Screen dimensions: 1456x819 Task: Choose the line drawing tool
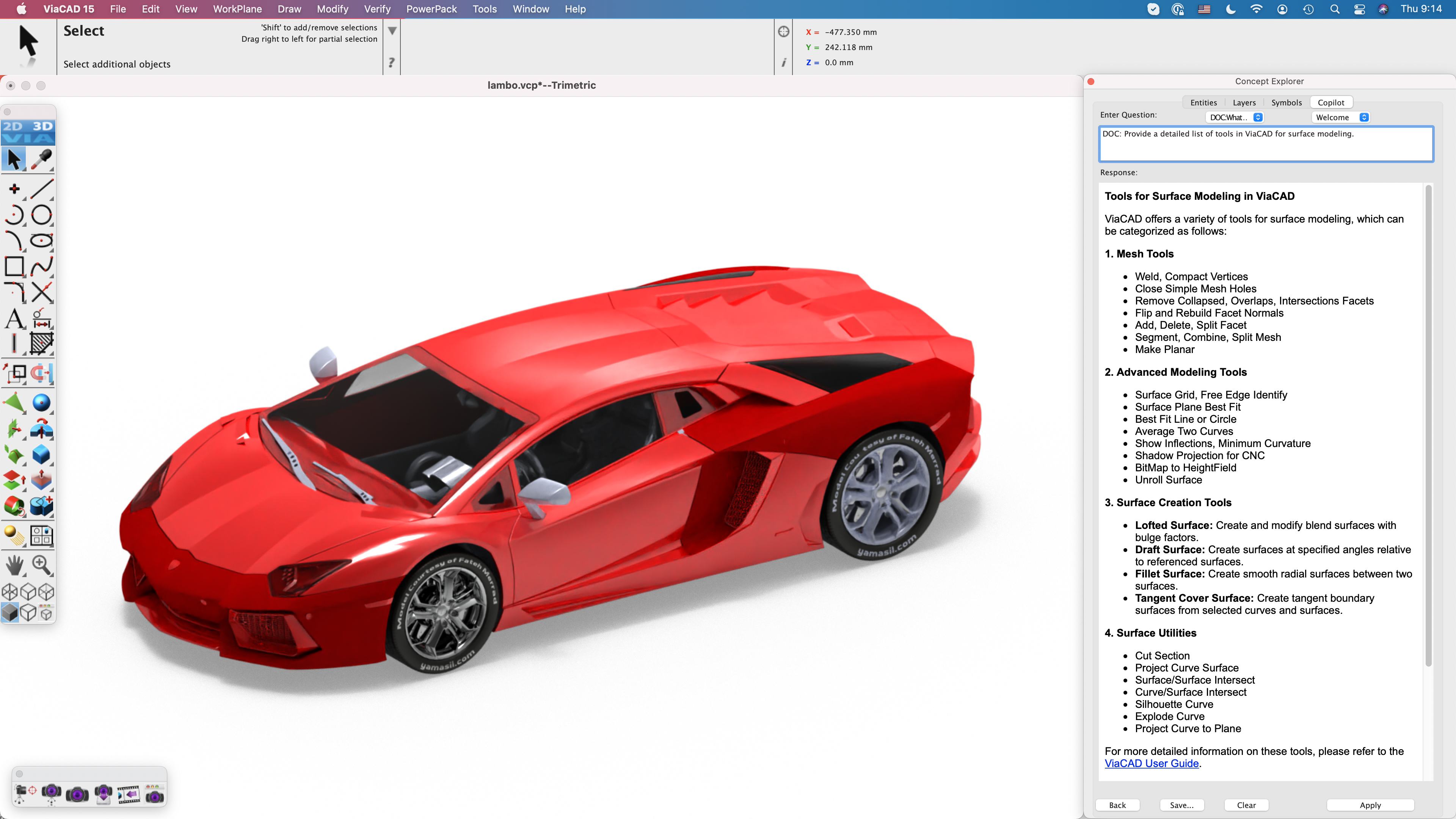click(x=41, y=189)
